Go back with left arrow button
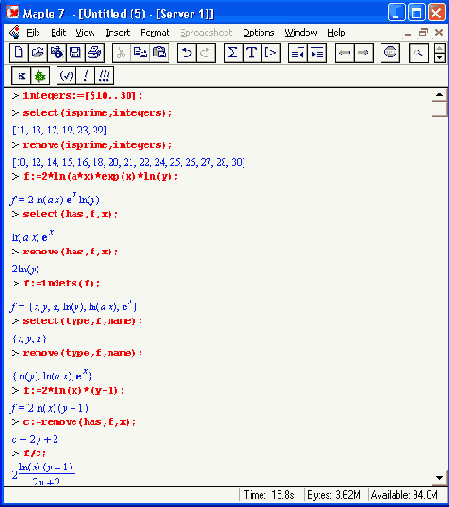 [x=344, y=53]
